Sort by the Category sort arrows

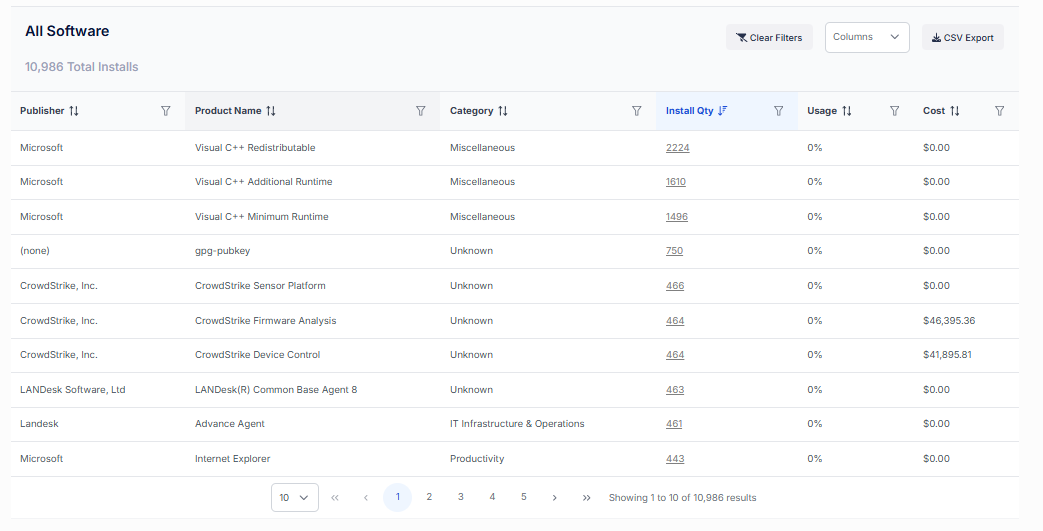coord(503,111)
